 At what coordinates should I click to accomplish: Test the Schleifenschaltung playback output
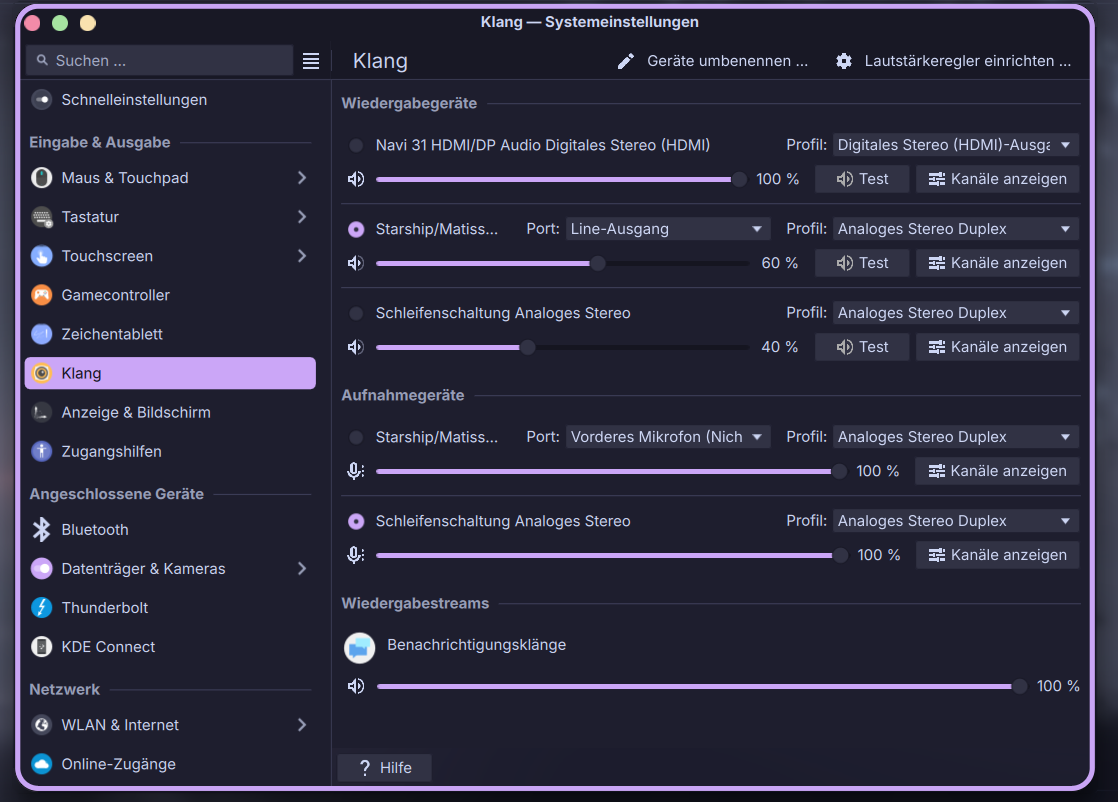(x=862, y=347)
